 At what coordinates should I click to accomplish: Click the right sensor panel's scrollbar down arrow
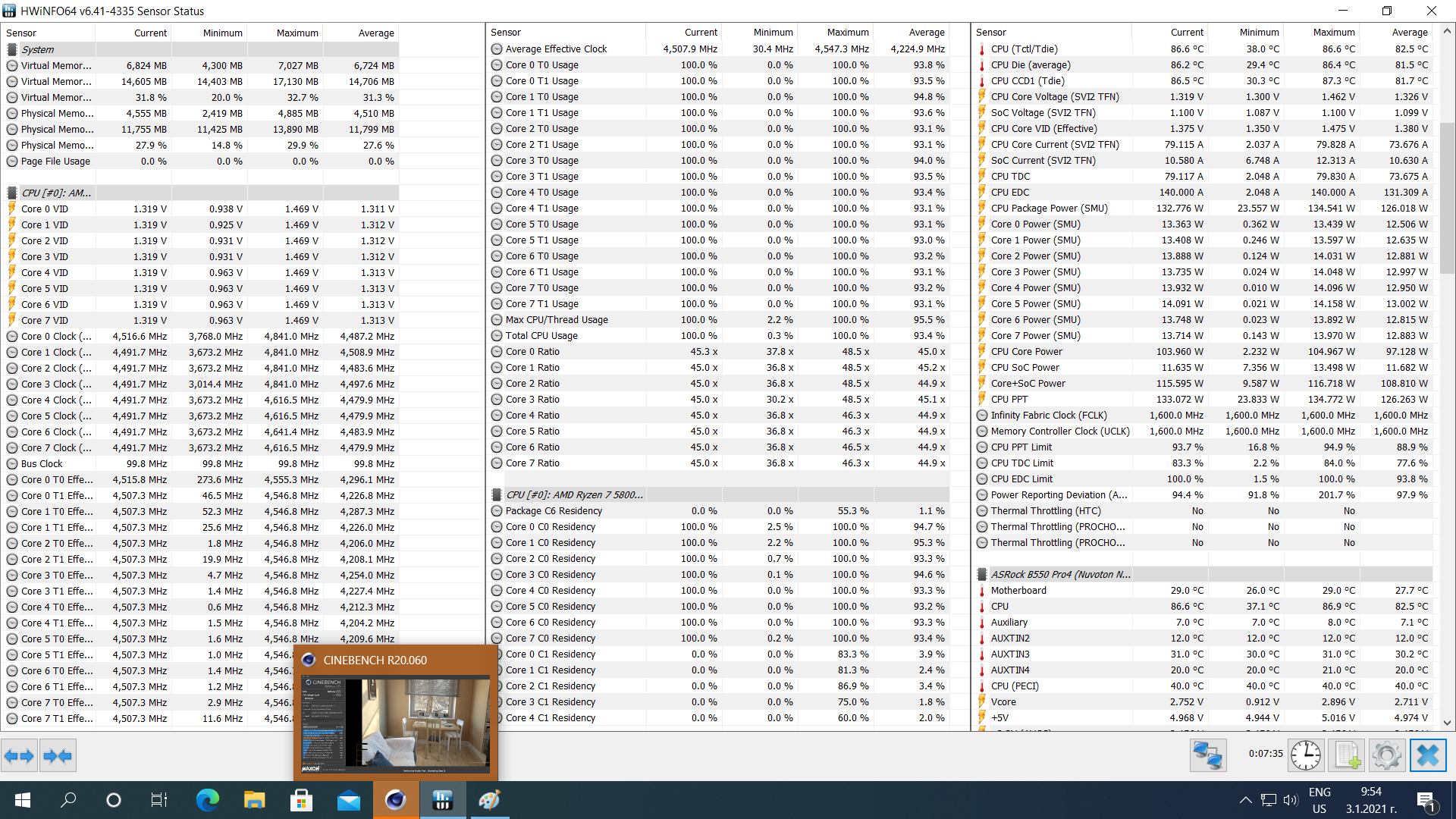(1447, 723)
